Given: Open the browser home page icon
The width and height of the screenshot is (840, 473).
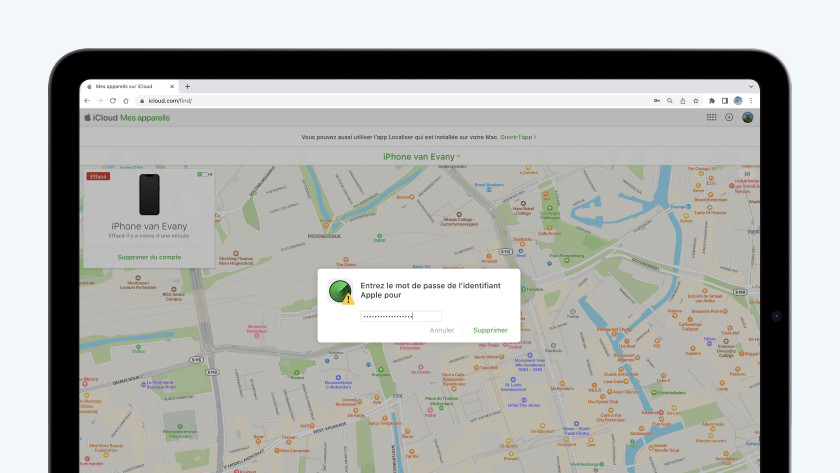Looking at the screenshot, I should click(126, 101).
